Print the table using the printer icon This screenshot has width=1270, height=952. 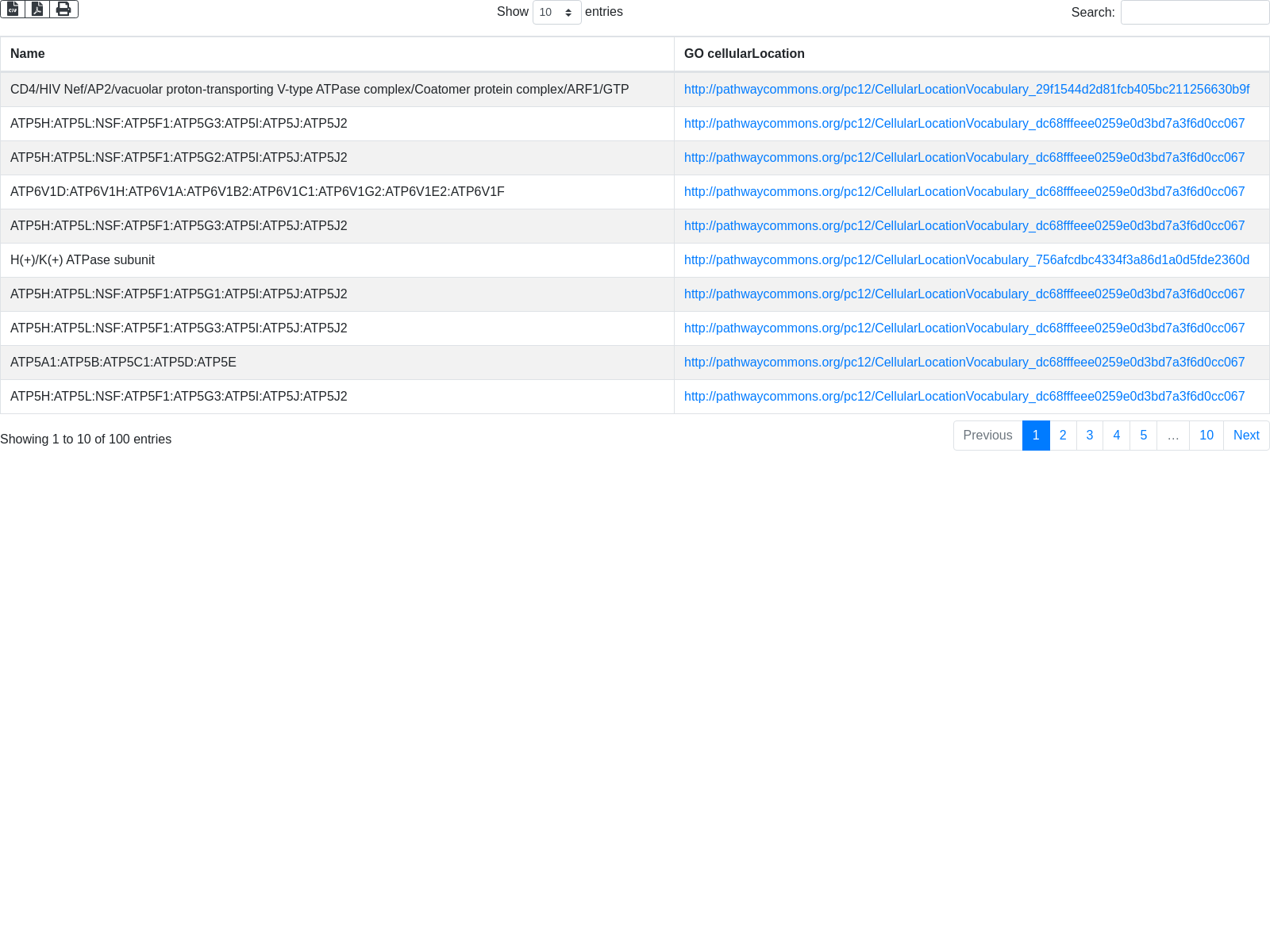click(x=63, y=9)
